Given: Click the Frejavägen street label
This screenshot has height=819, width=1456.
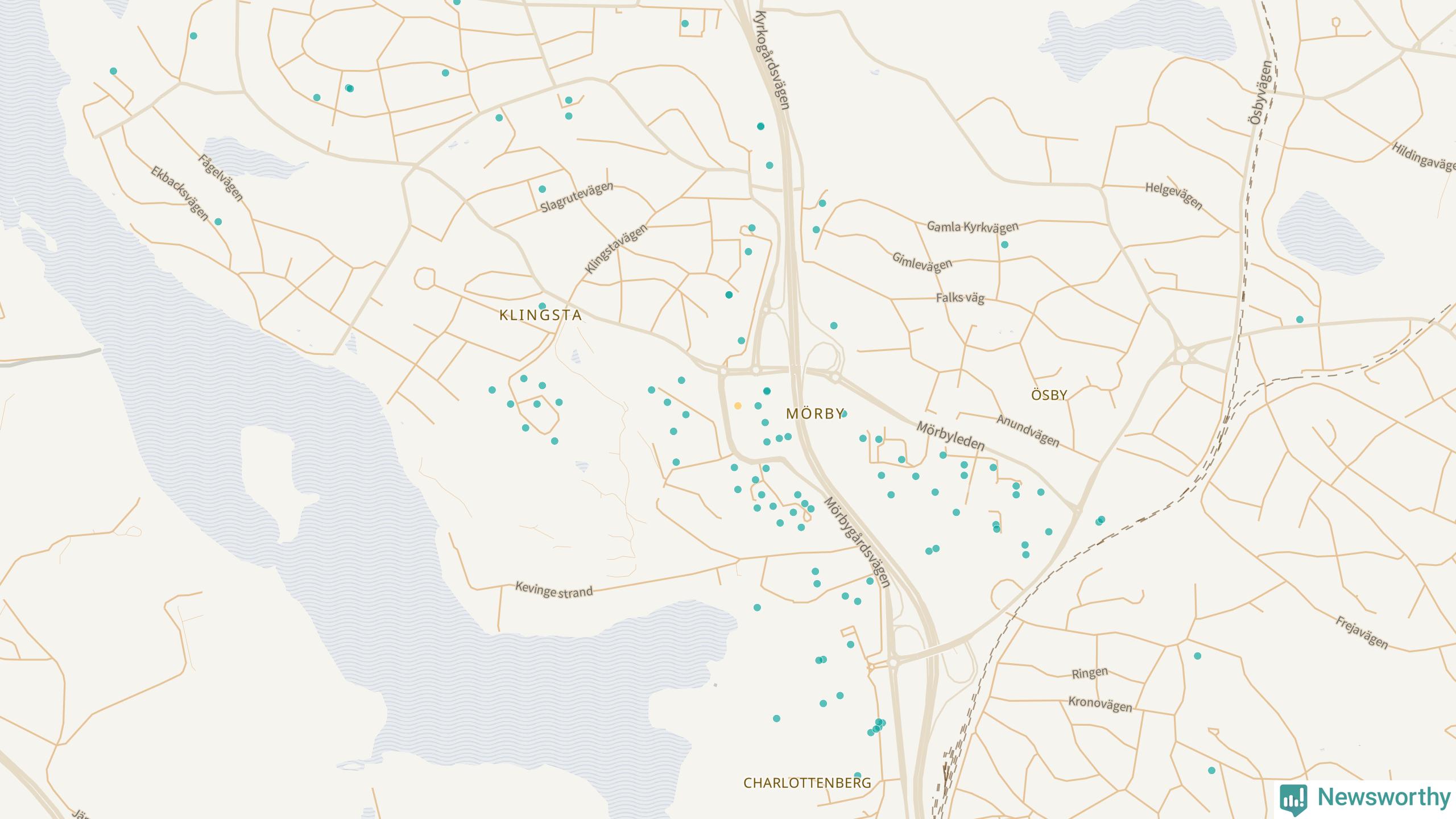Looking at the screenshot, I should click(x=1362, y=632).
